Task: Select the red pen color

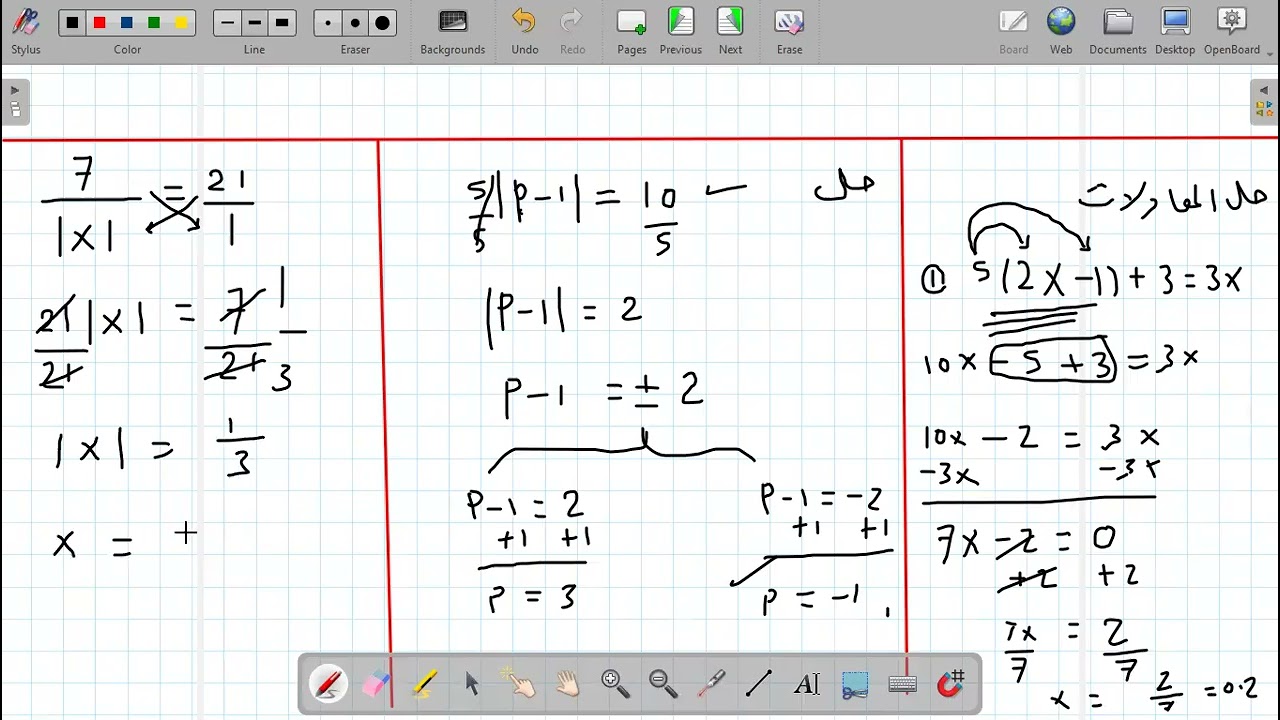Action: pos(99,23)
